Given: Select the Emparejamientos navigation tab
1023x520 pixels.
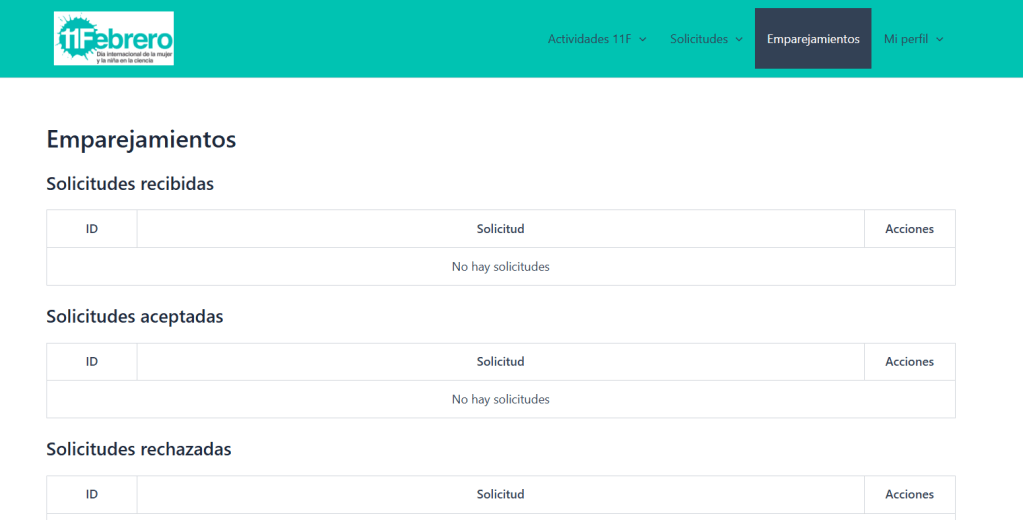Looking at the screenshot, I should [812, 39].
